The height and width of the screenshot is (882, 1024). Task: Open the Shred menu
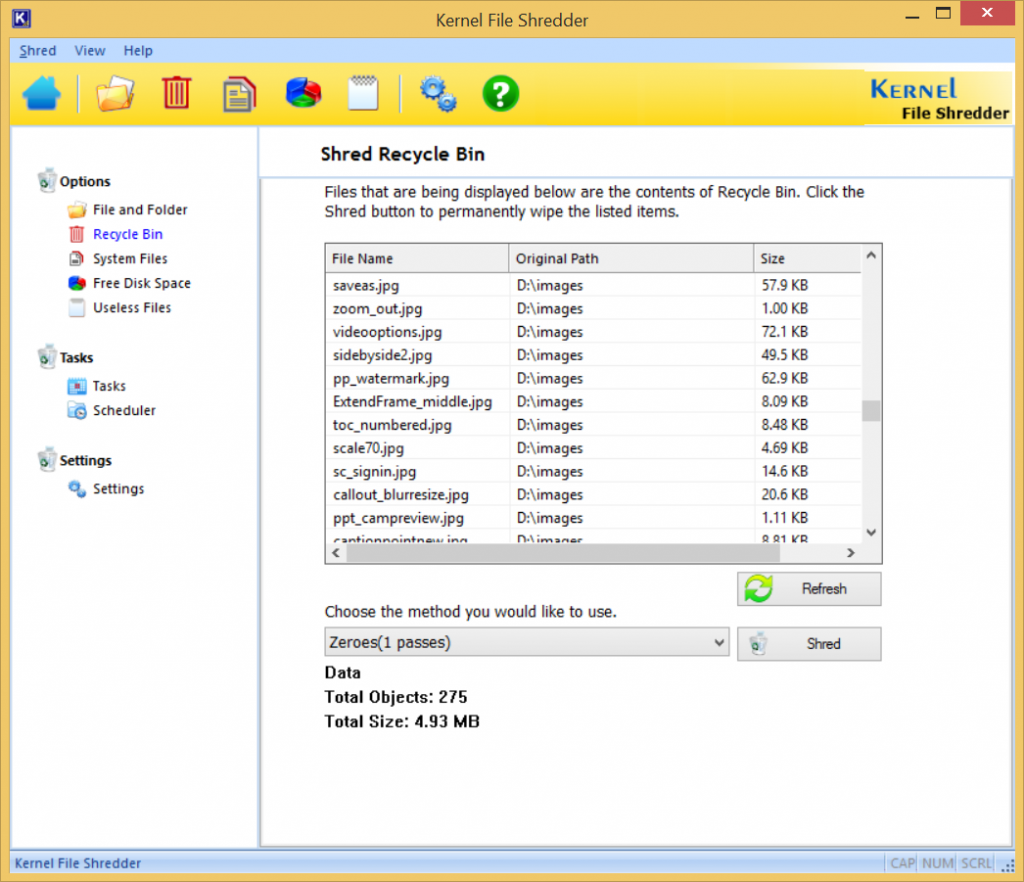(x=38, y=50)
